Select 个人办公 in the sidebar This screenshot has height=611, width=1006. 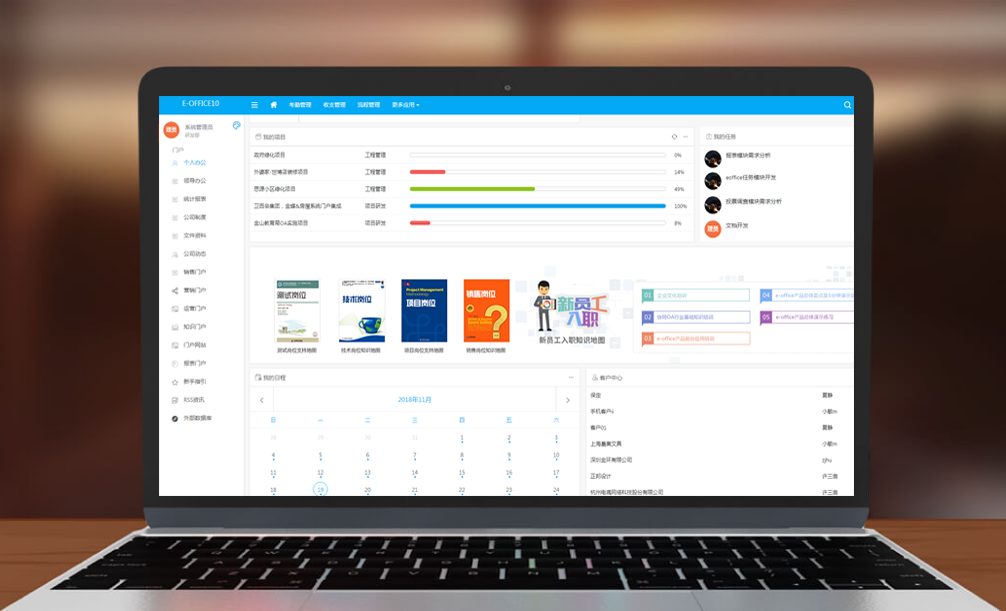(x=195, y=162)
